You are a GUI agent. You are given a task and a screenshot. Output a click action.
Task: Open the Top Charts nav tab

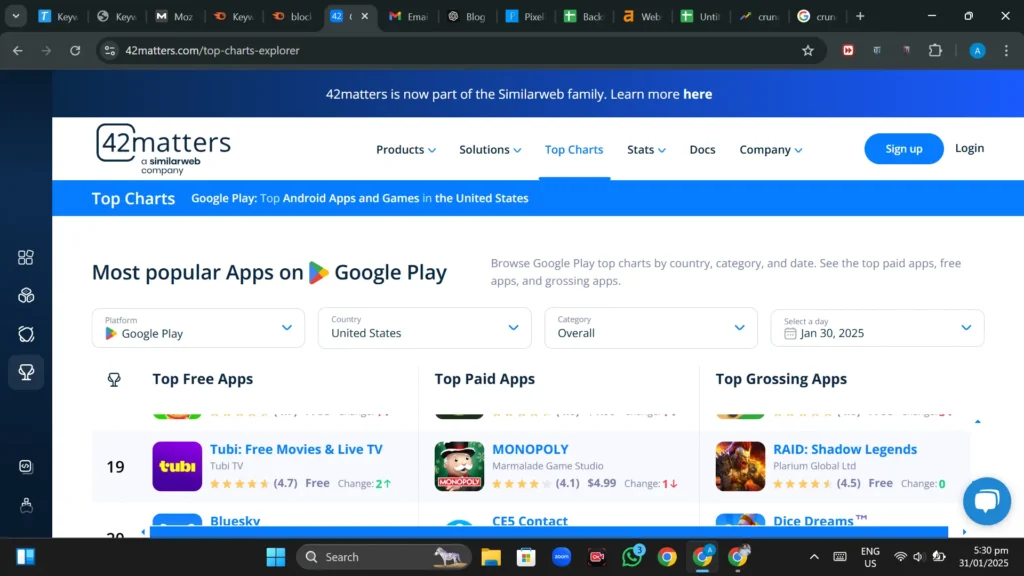pos(574,150)
